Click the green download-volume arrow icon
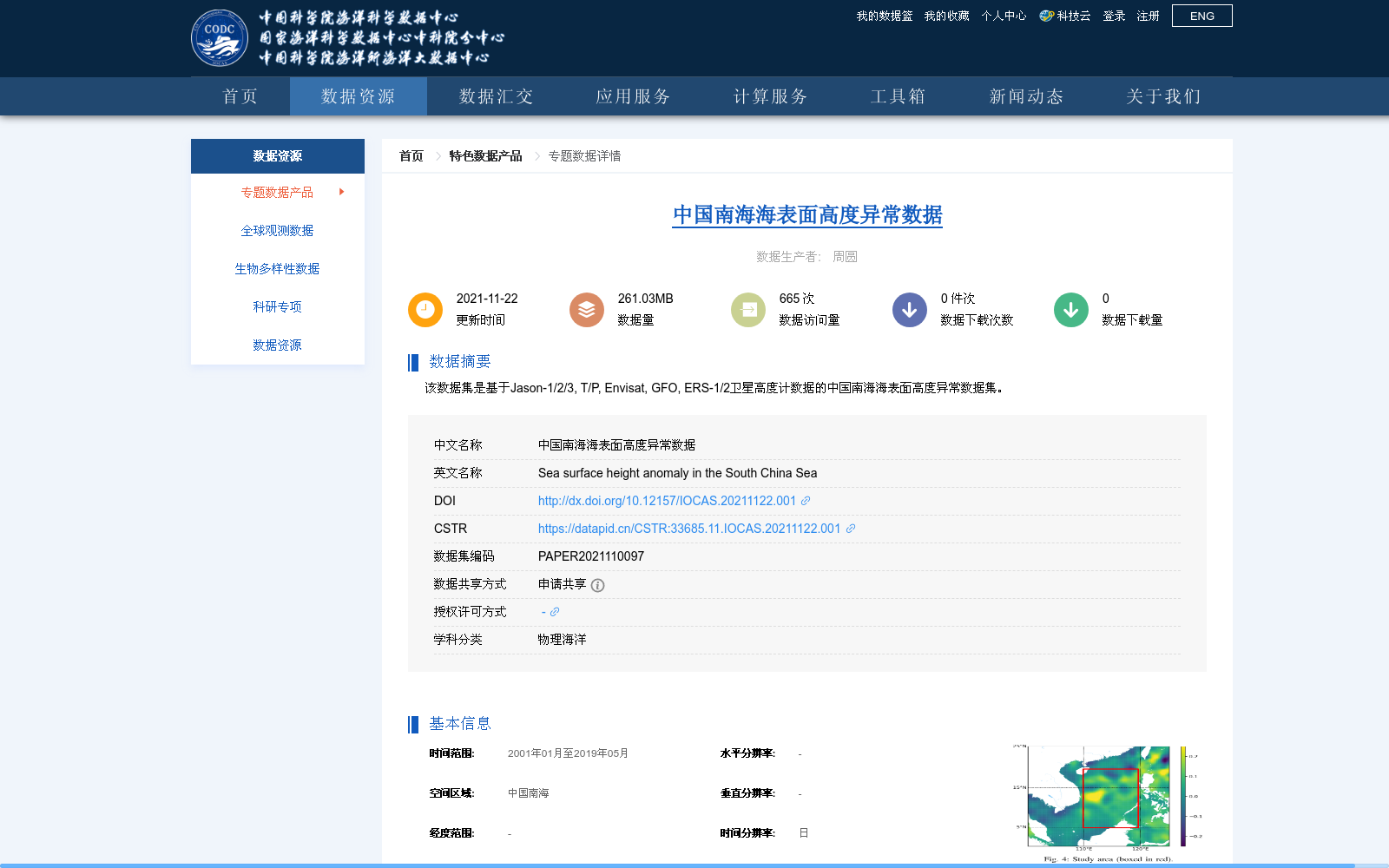Screen dimensions: 1389x868 (1071, 310)
